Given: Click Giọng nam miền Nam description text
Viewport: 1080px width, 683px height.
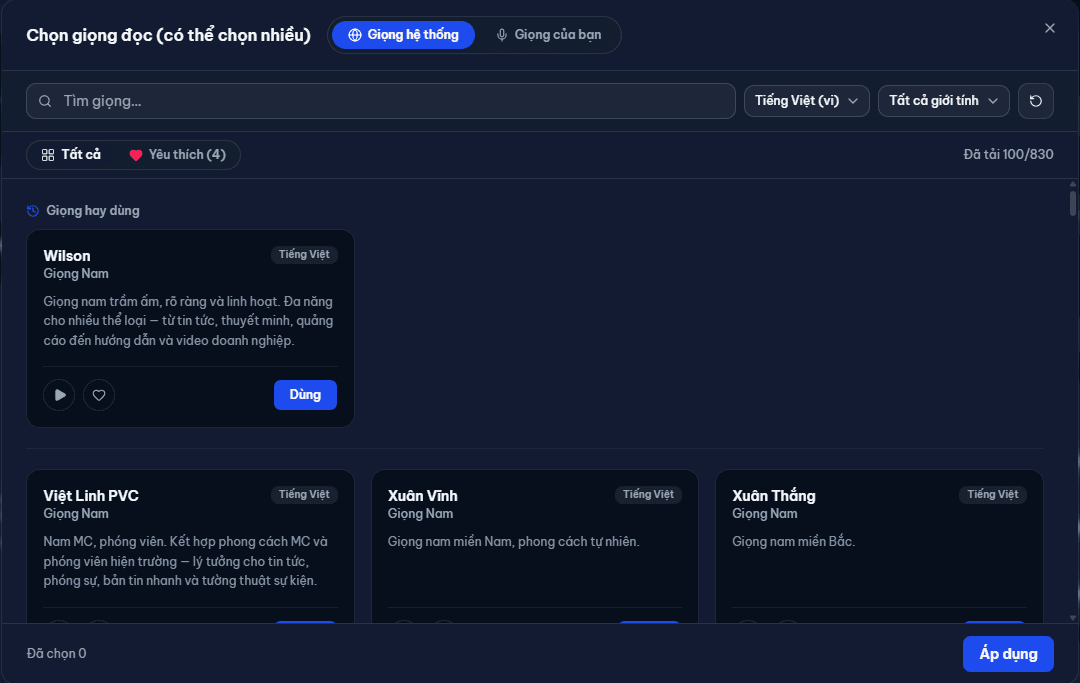Looking at the screenshot, I should coord(514,542).
